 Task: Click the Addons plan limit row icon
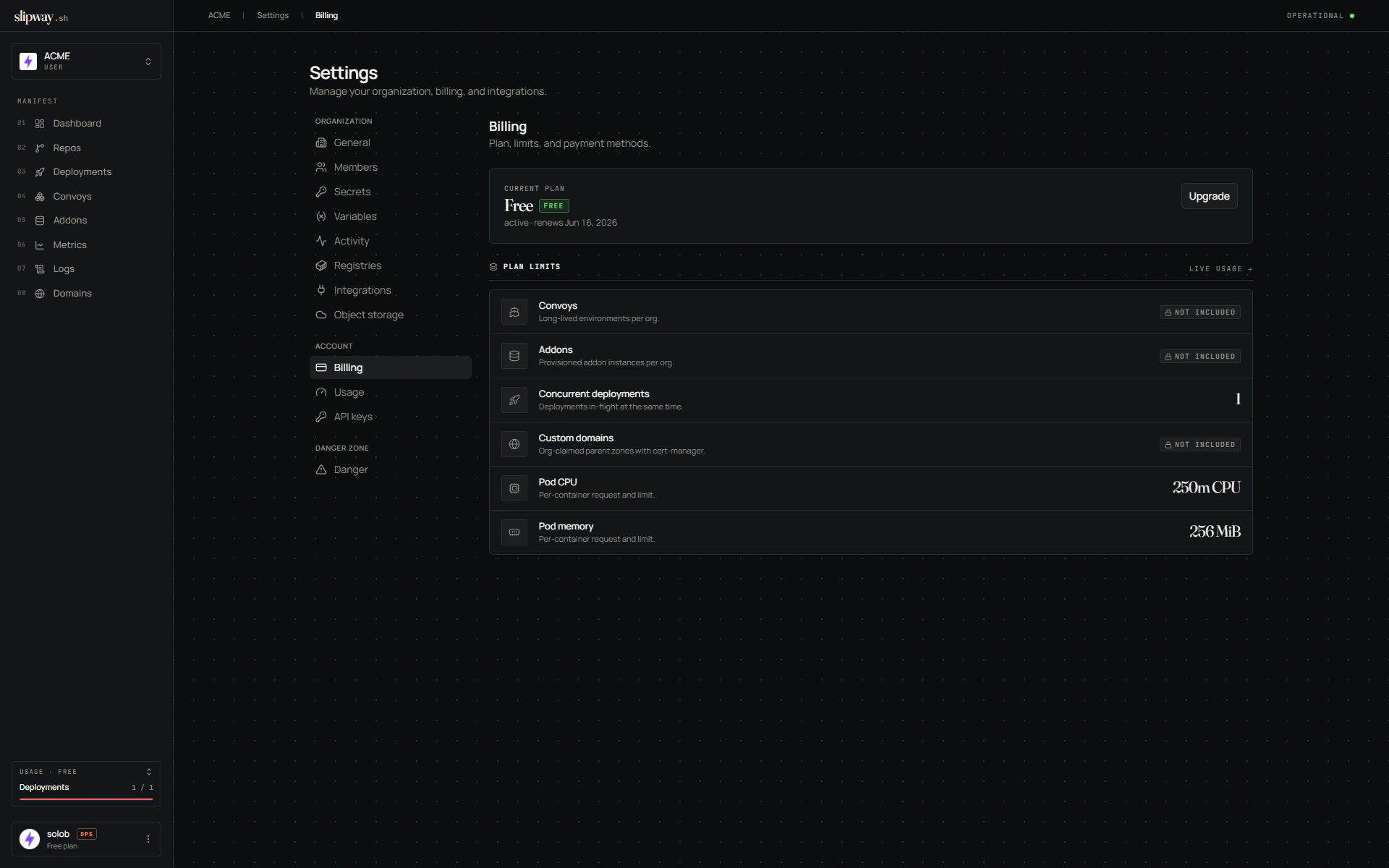(514, 357)
